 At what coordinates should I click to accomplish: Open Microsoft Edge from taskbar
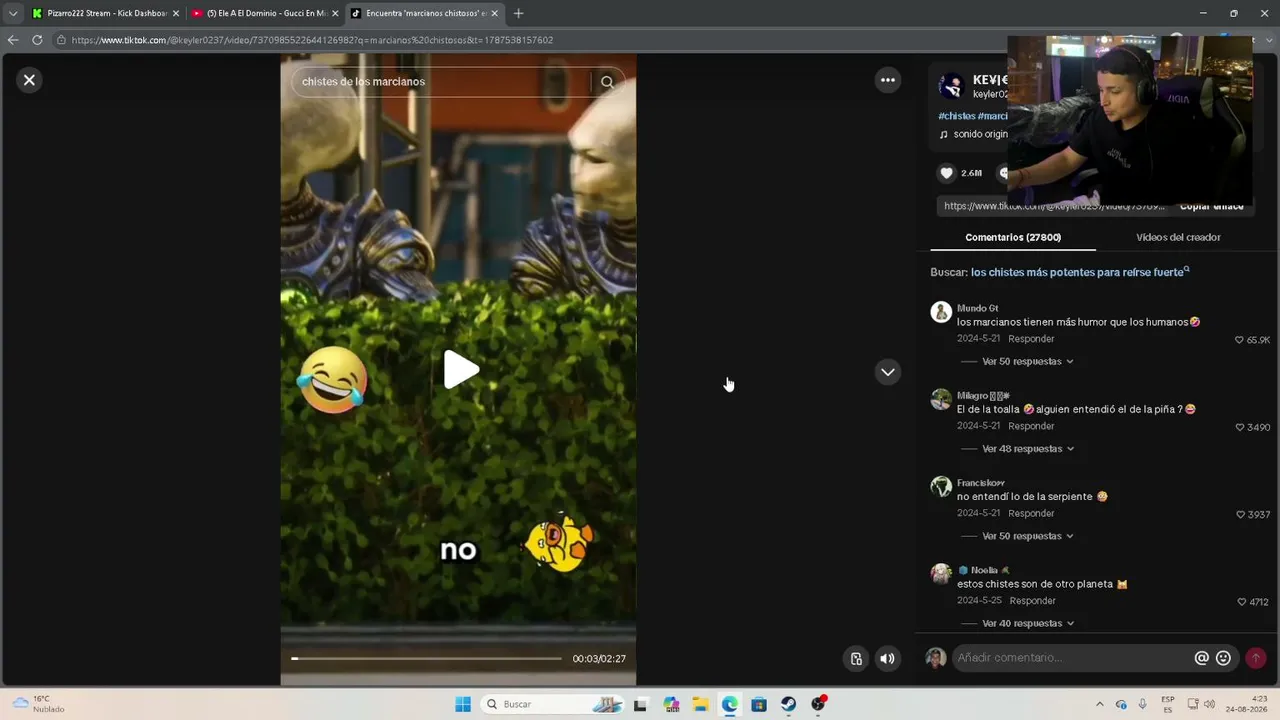coord(730,704)
